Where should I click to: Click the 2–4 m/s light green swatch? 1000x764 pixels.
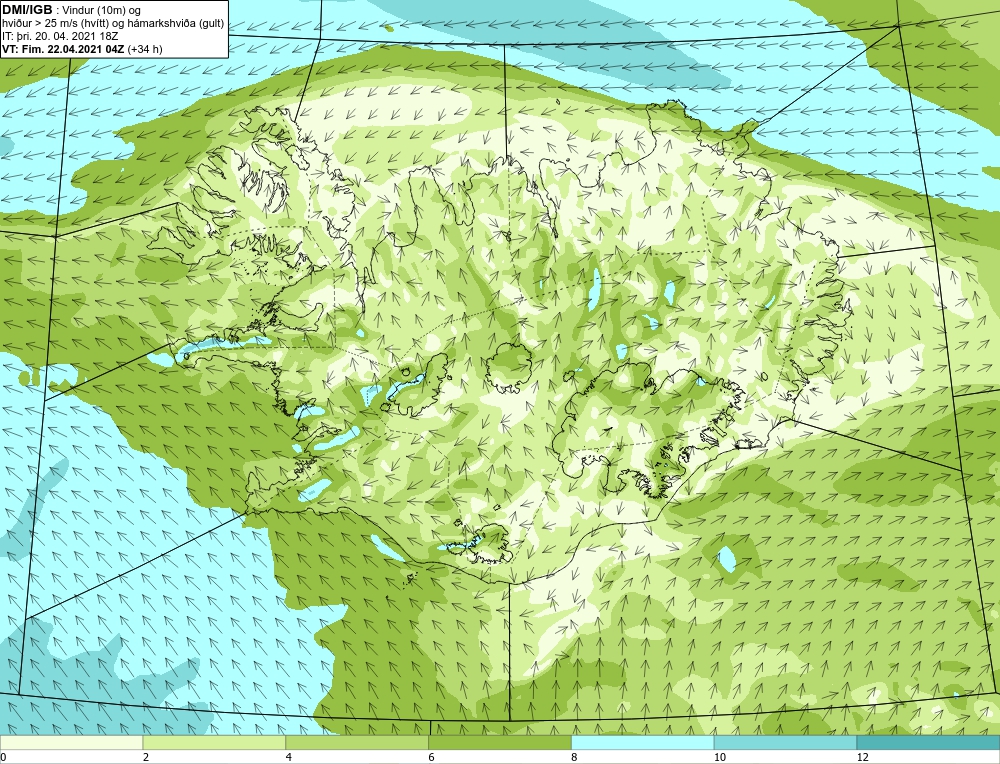point(214,743)
